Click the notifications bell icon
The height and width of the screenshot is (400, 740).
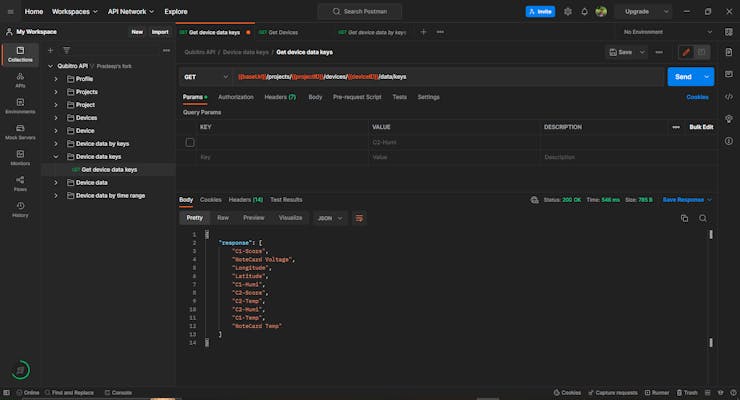pyautogui.click(x=584, y=12)
